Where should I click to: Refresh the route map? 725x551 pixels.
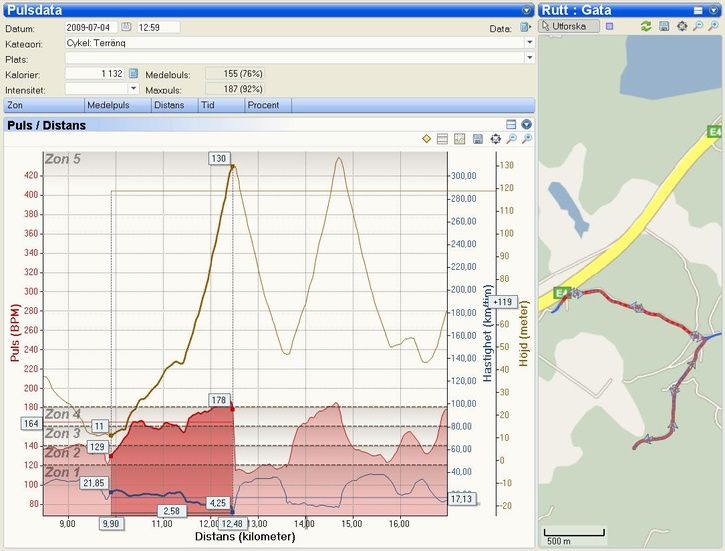click(646, 26)
